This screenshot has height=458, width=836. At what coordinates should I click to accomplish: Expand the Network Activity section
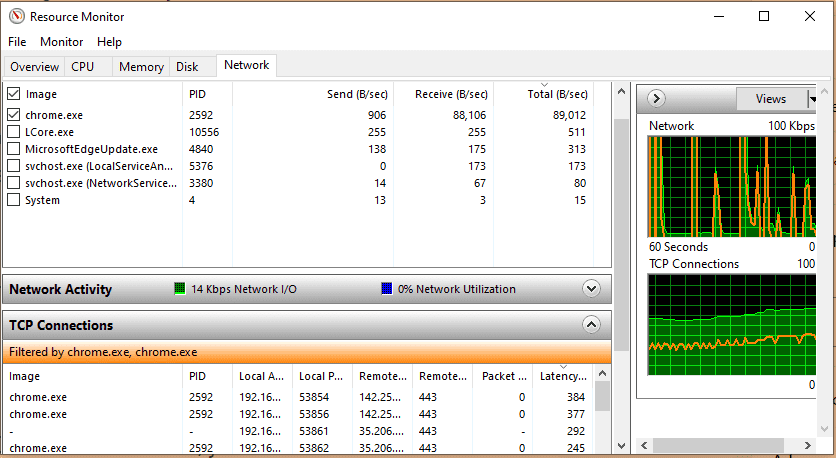591,289
